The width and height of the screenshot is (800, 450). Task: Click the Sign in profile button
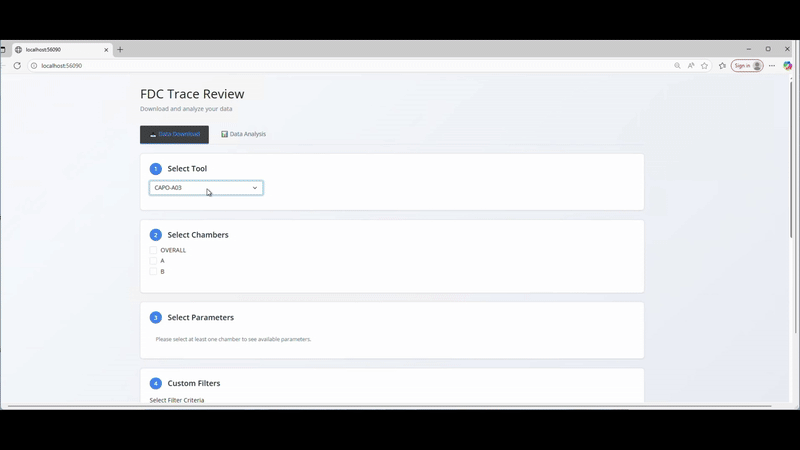pos(747,66)
